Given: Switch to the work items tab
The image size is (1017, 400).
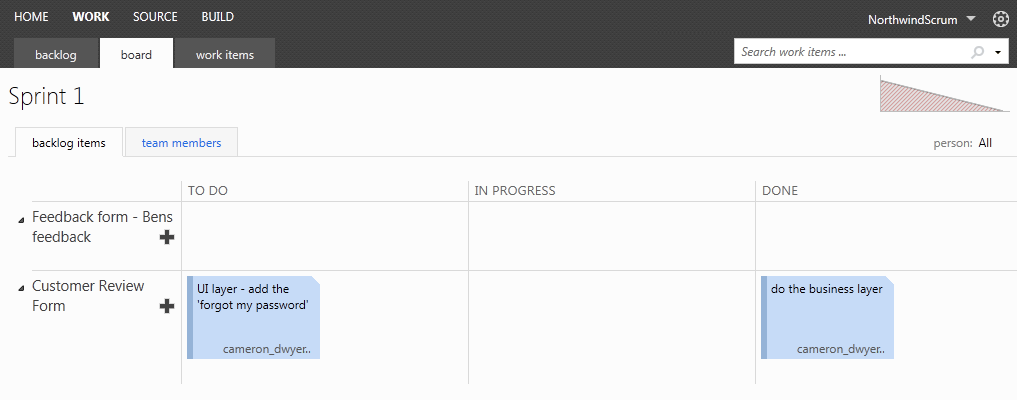Looking at the screenshot, I should [x=224, y=54].
